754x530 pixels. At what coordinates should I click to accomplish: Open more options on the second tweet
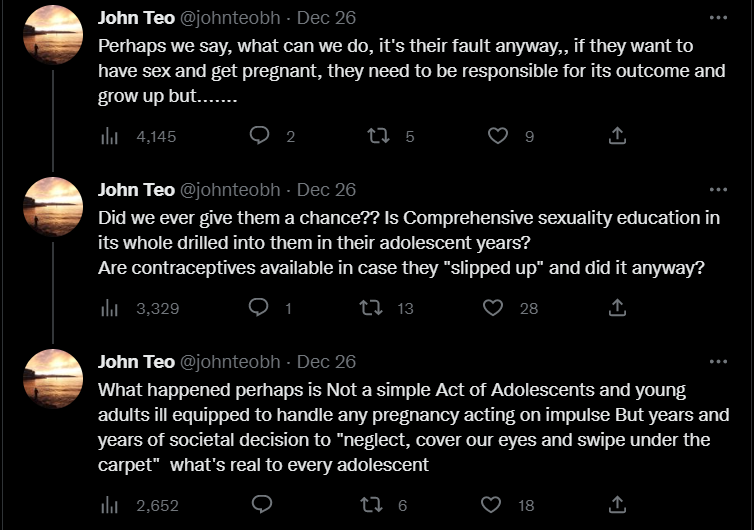pos(718,190)
